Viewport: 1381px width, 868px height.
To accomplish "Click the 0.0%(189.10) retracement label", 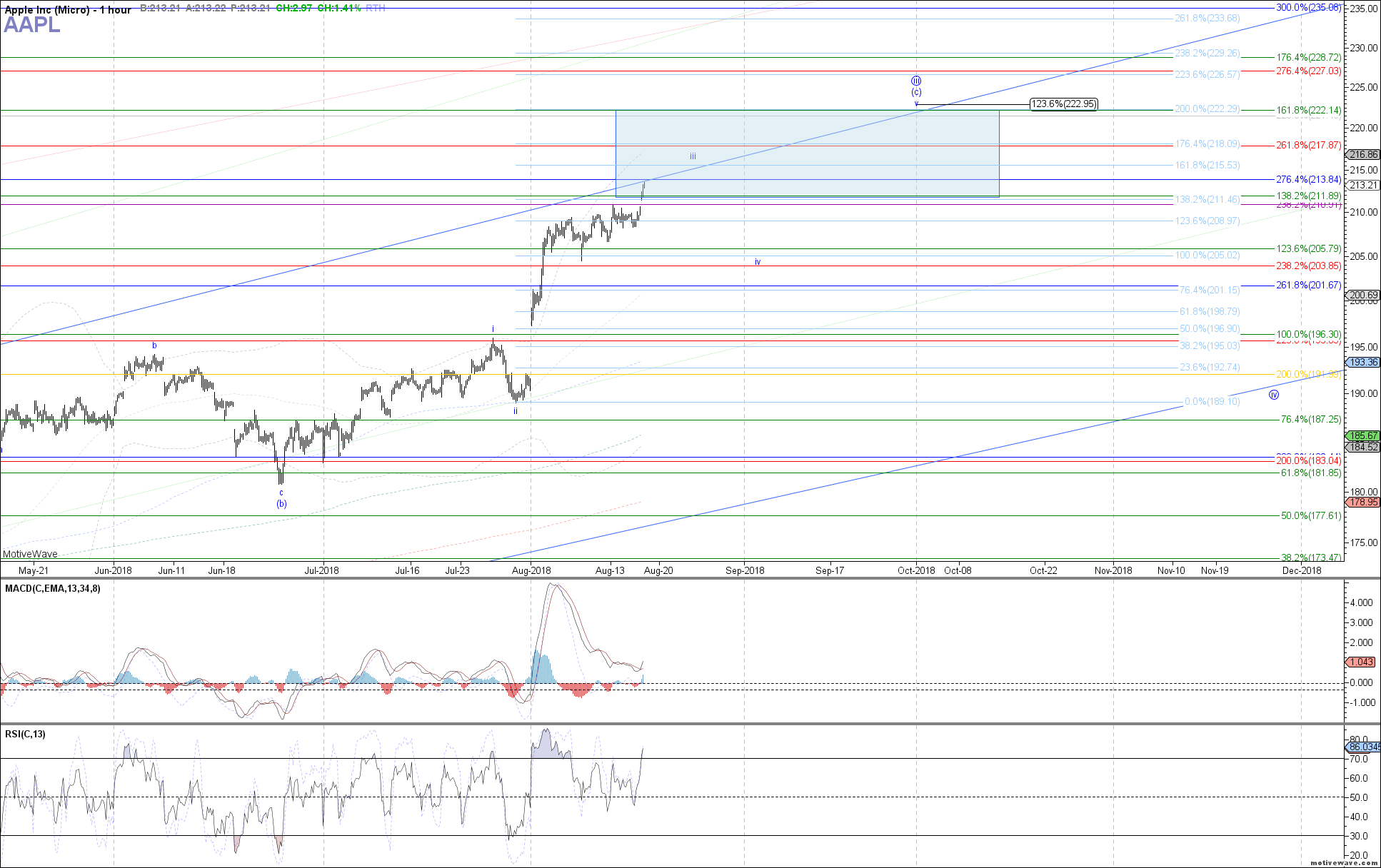I will (x=1212, y=401).
